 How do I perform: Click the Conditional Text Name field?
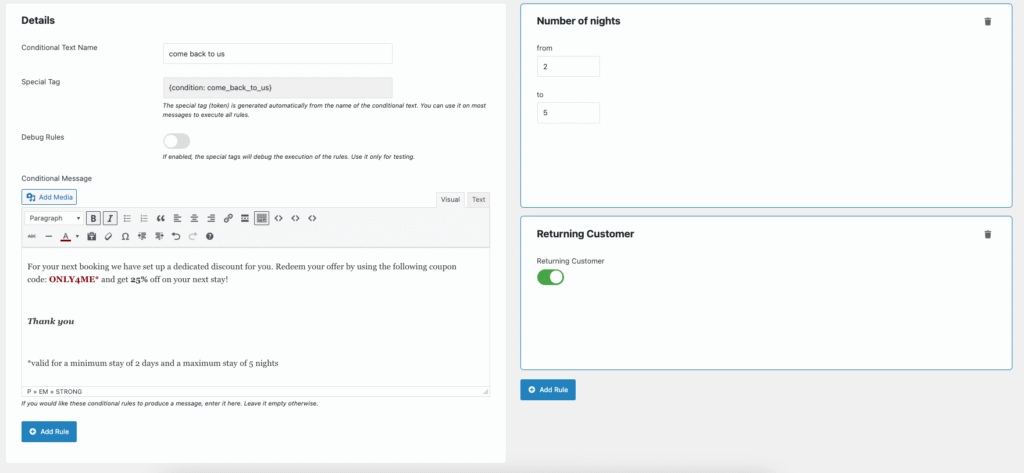pos(277,53)
